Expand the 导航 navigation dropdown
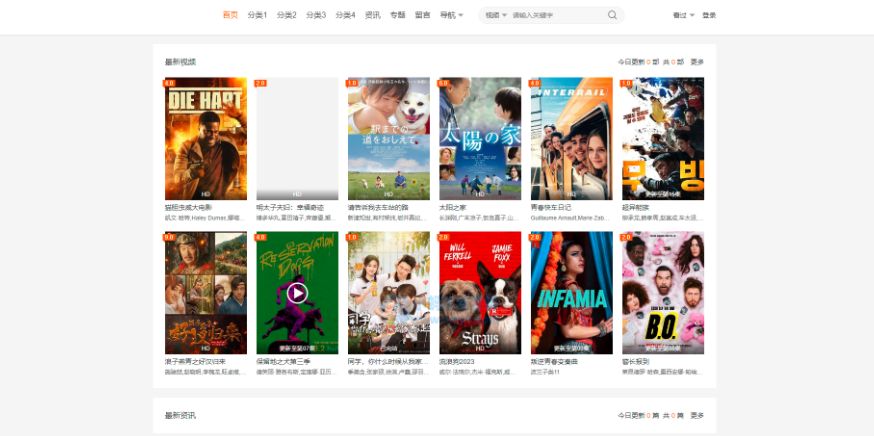The width and height of the screenshot is (874, 436). [451, 15]
